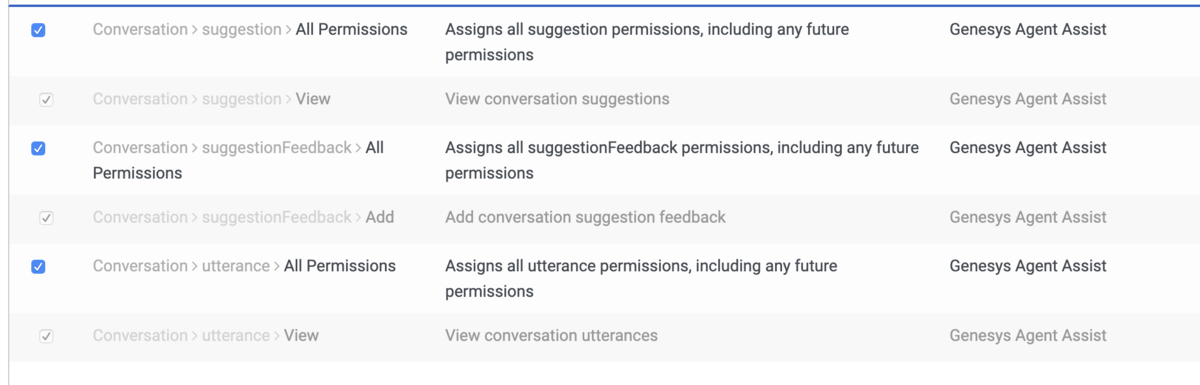The image size is (1200, 385).
Task: Click 'Assigns all suggestion permissions' description
Action: pos(647,42)
